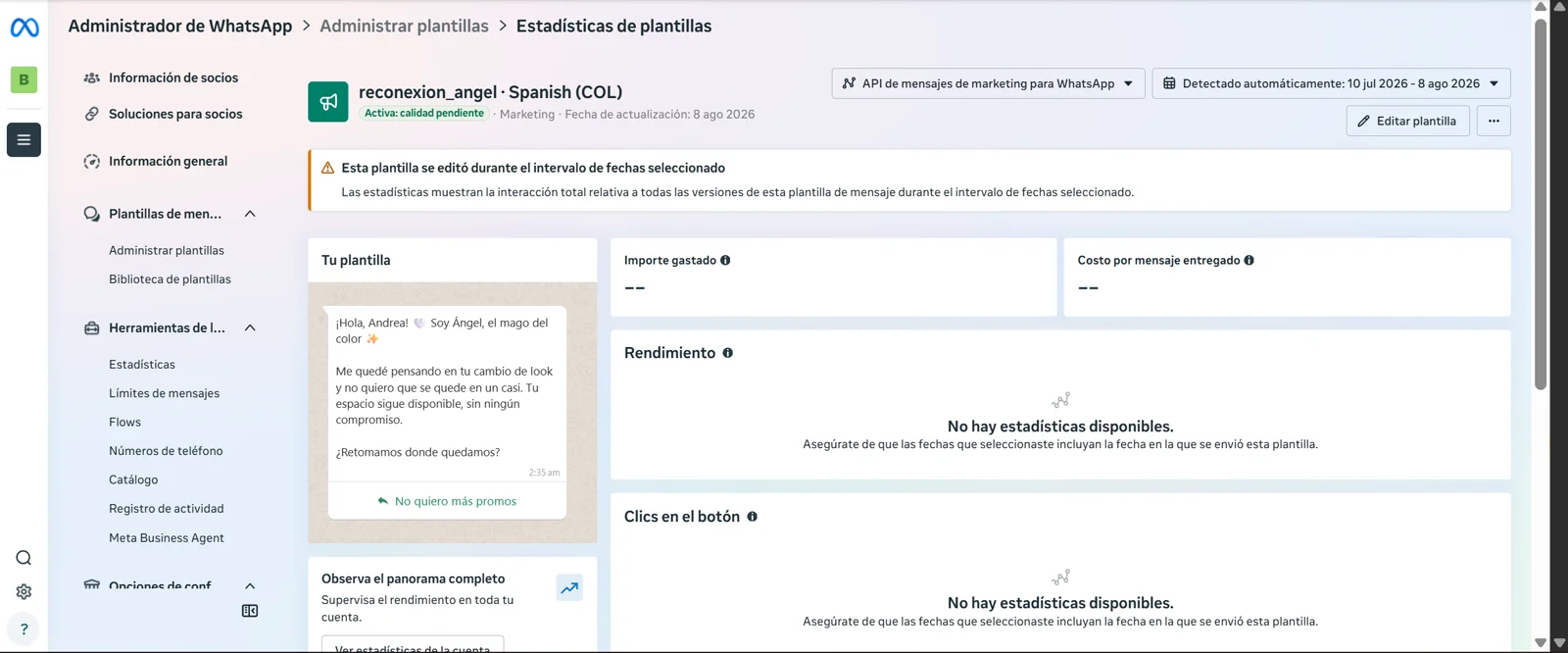
Task: Open Catálogo in sidebar
Action: click(x=133, y=479)
